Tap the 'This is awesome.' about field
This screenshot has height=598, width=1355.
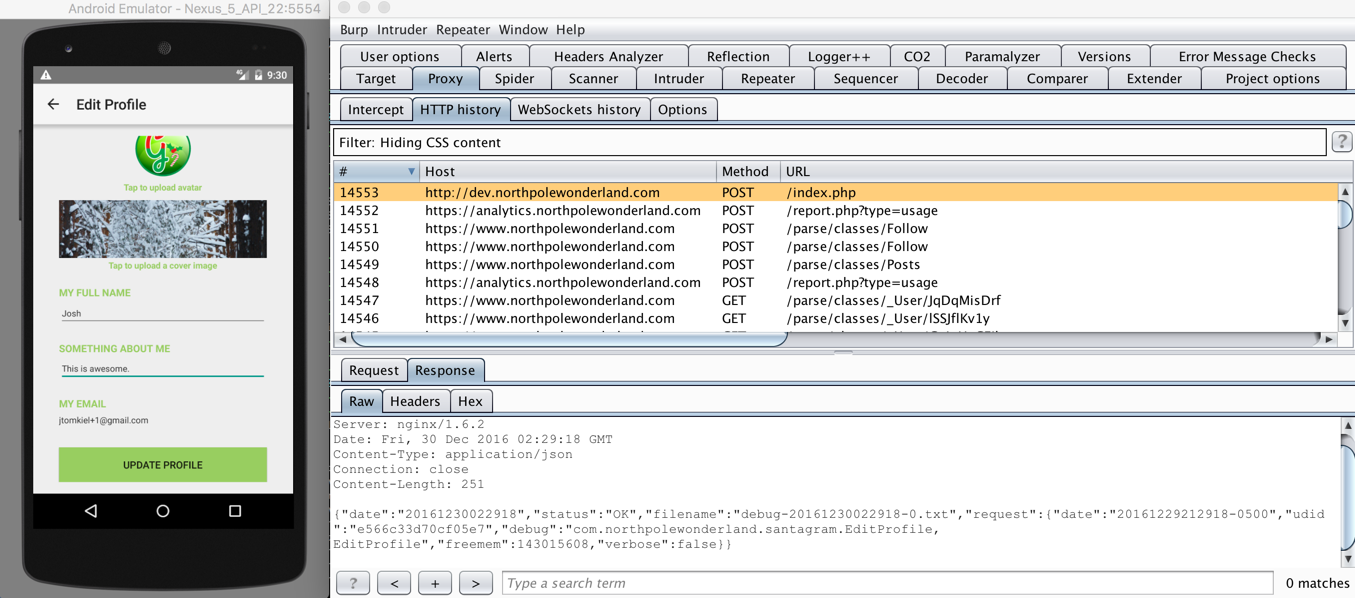tap(162, 369)
